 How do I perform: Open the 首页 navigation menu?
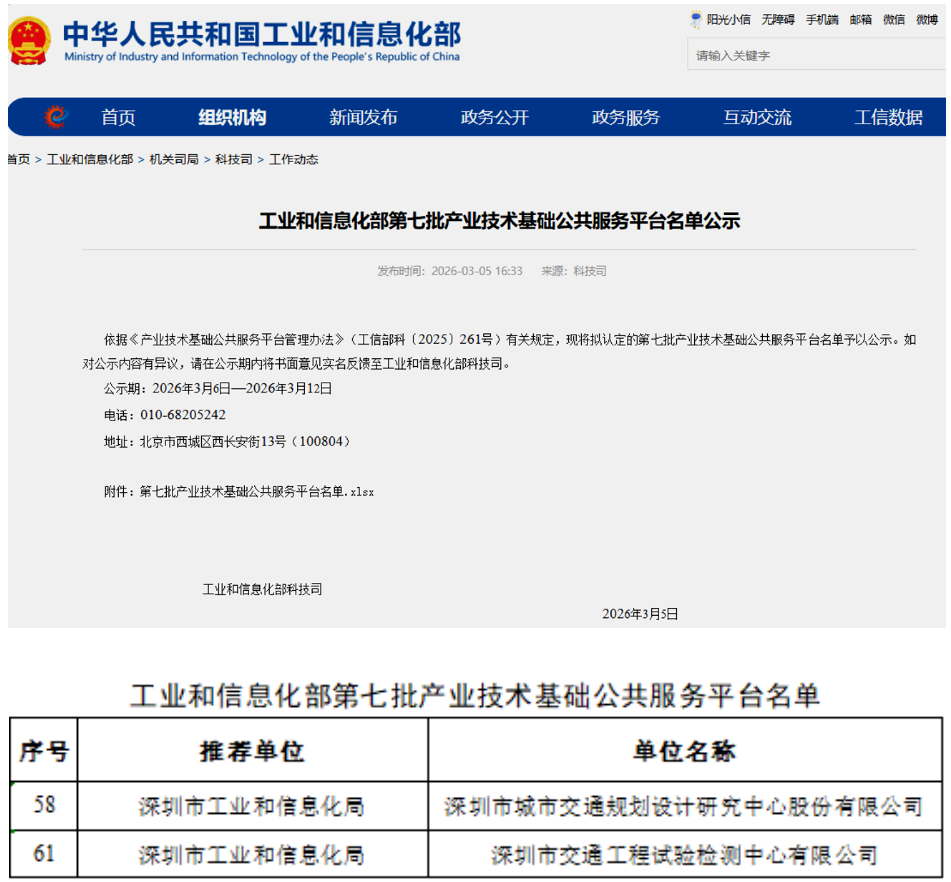pos(118,117)
